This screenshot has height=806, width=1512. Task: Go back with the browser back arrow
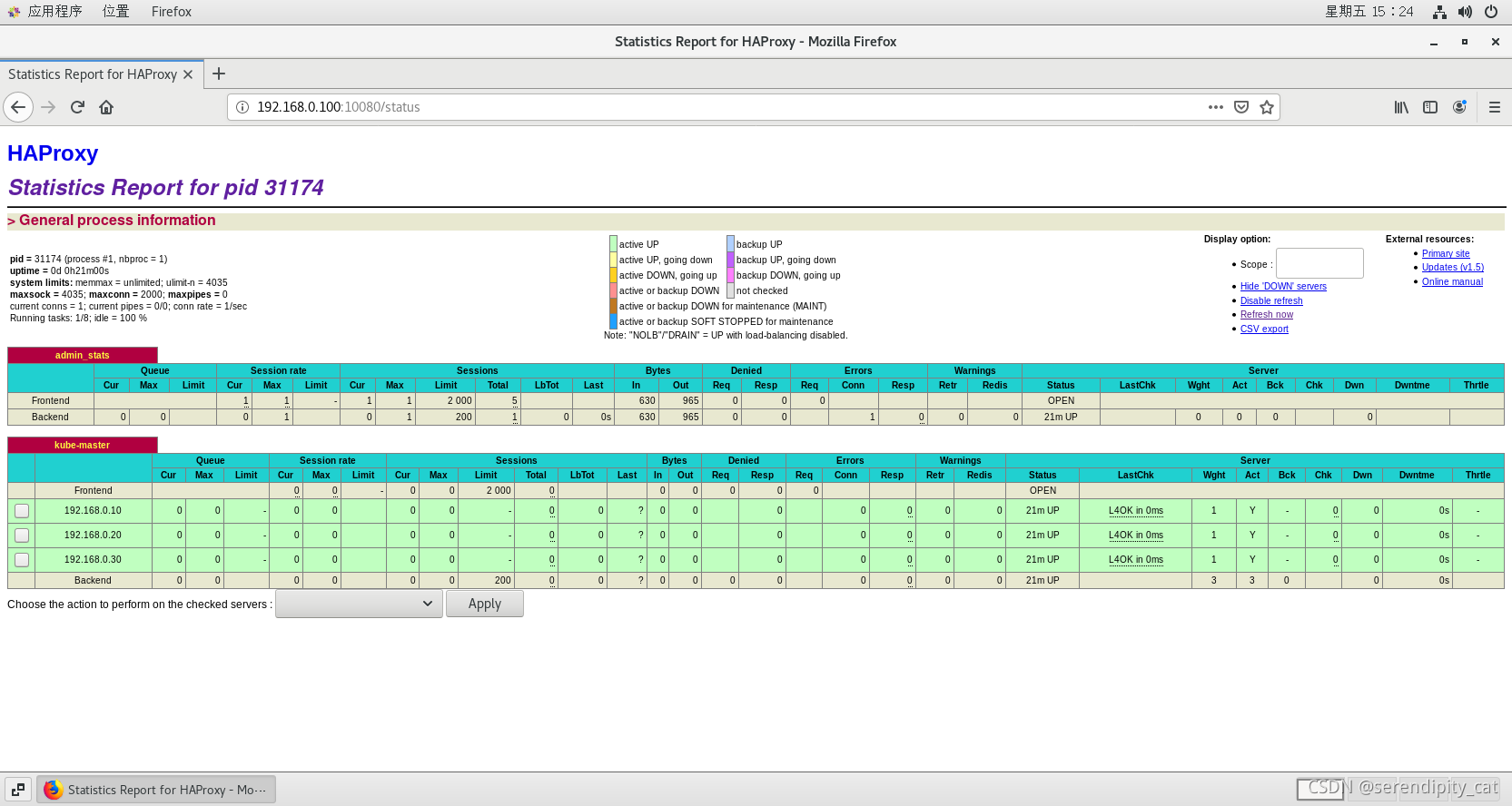click(x=18, y=107)
